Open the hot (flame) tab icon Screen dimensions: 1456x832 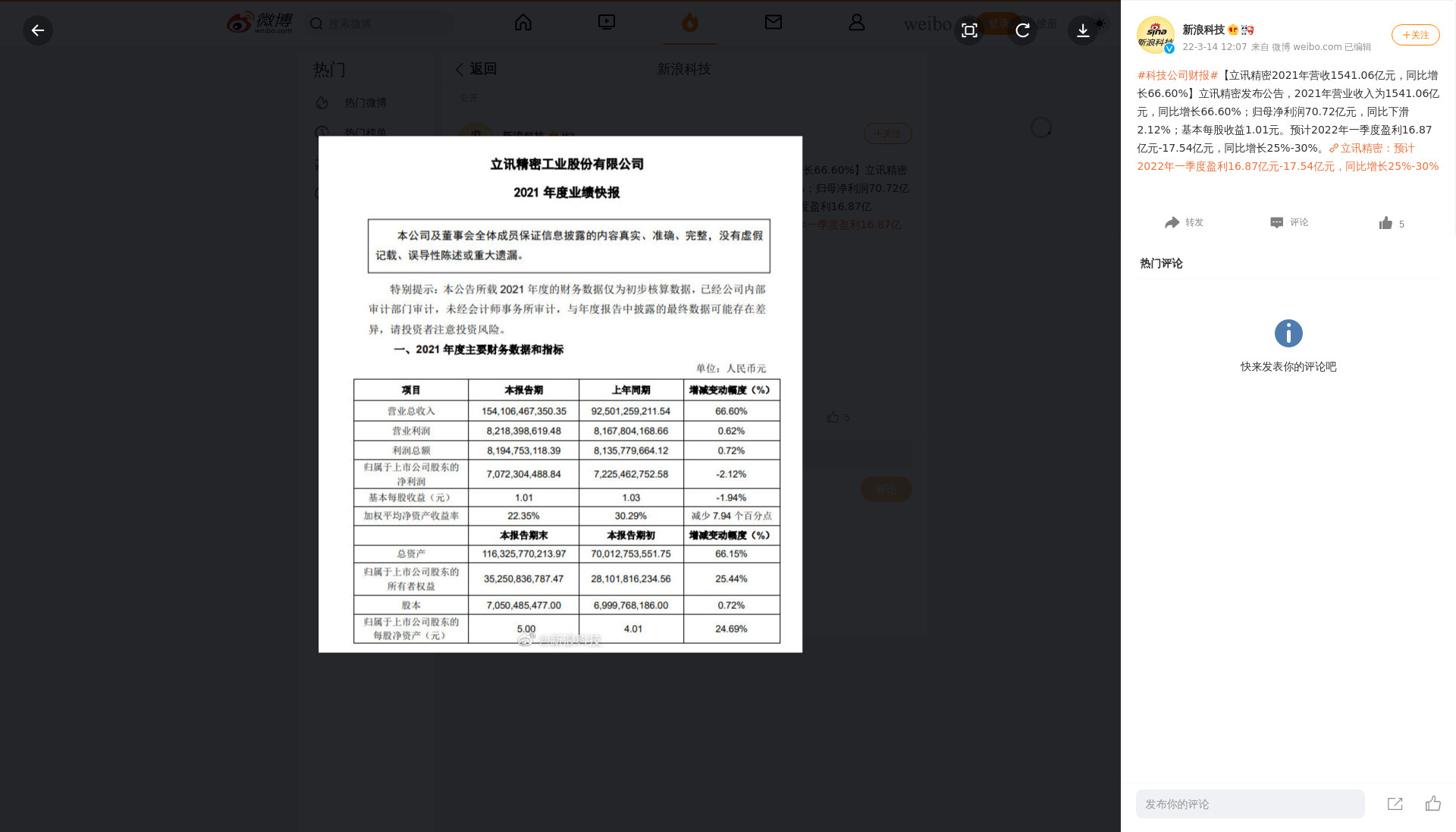[689, 23]
